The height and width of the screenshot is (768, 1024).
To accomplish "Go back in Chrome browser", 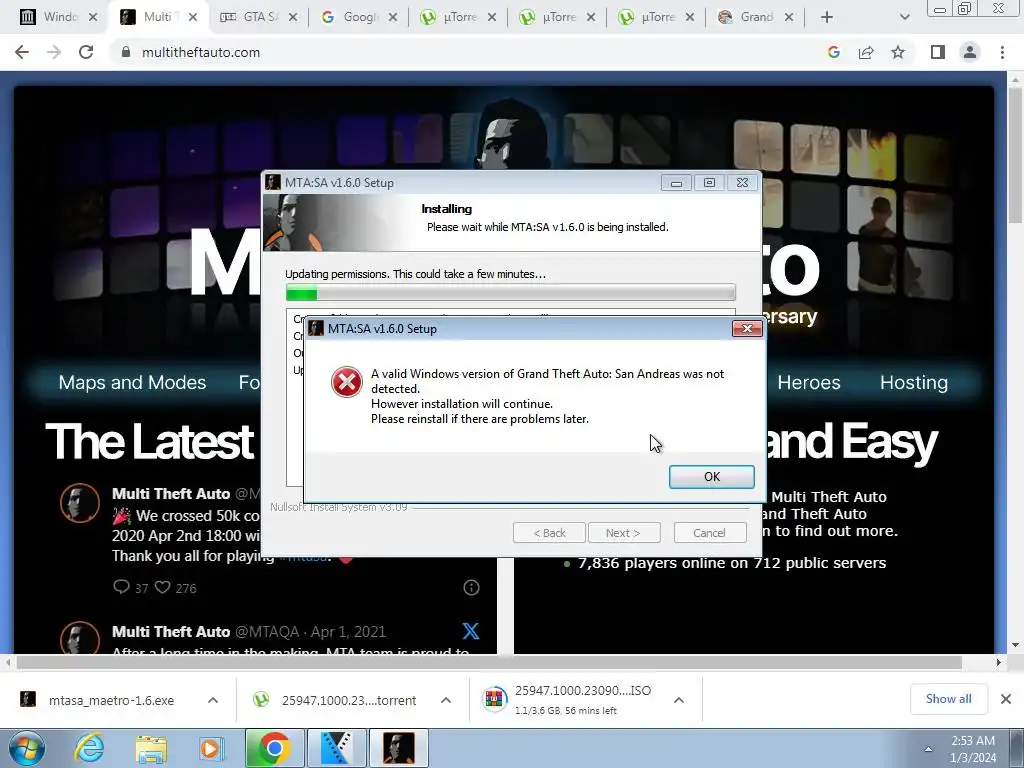I will (22, 52).
